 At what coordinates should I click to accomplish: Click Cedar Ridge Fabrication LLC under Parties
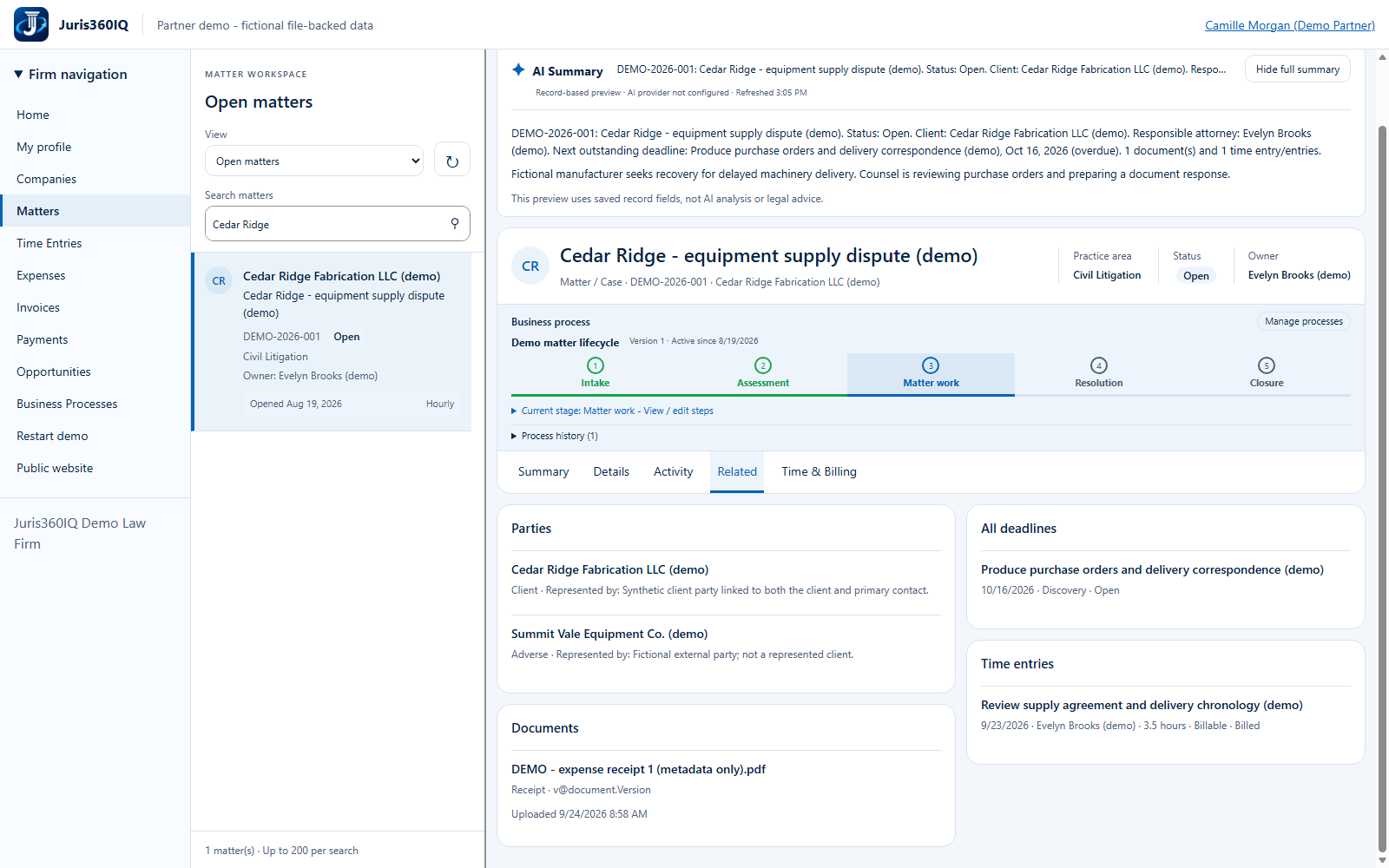(609, 569)
